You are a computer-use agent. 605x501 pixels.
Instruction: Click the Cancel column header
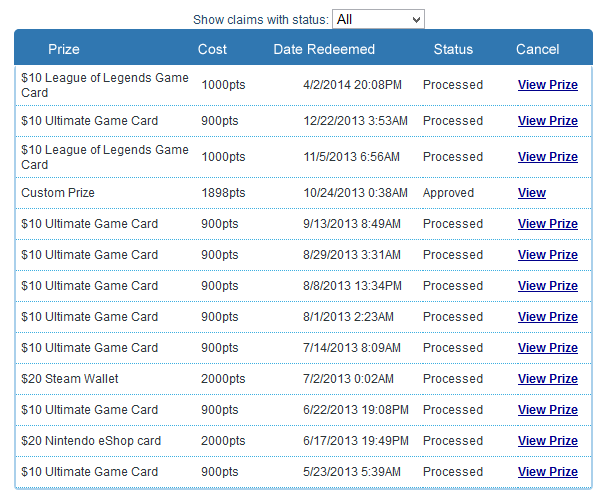(537, 49)
